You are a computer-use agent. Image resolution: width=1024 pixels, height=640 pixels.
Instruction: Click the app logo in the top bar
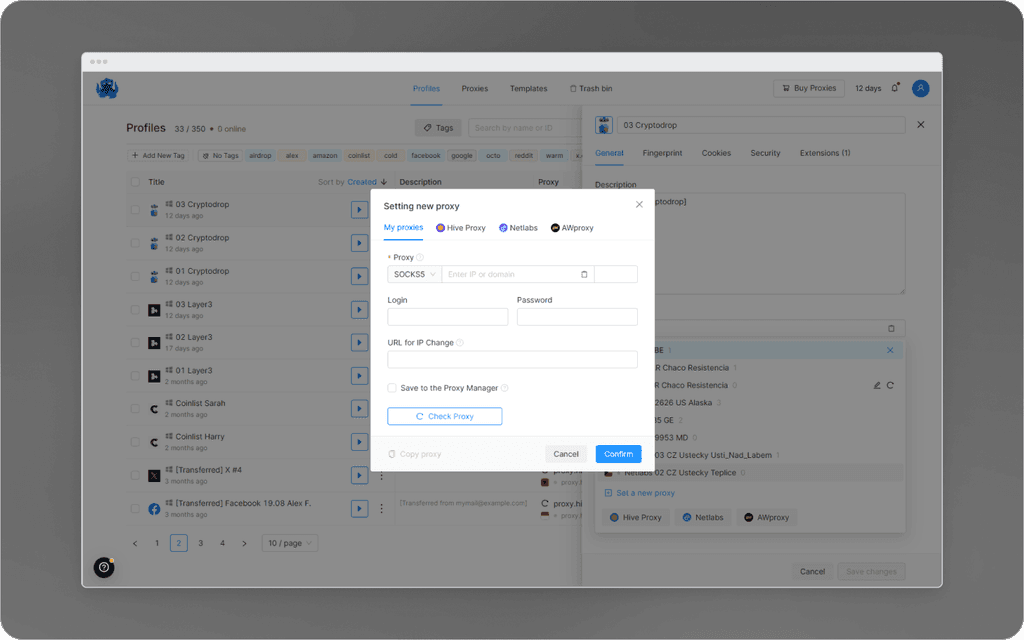[108, 88]
